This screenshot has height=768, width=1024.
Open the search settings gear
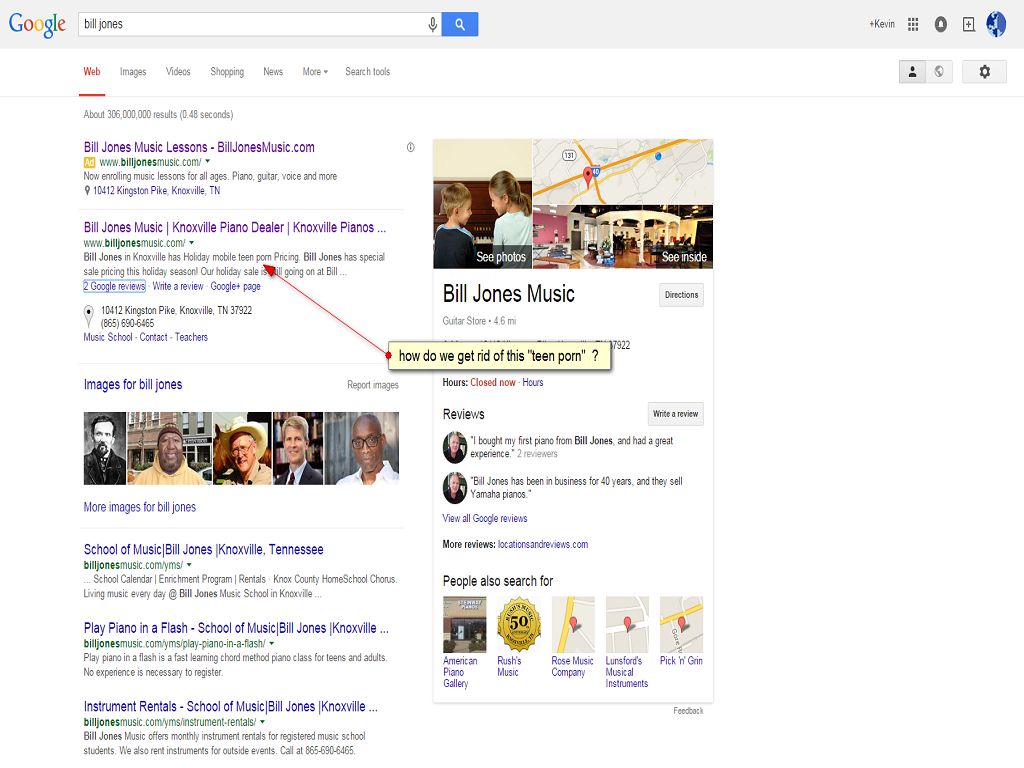point(985,72)
